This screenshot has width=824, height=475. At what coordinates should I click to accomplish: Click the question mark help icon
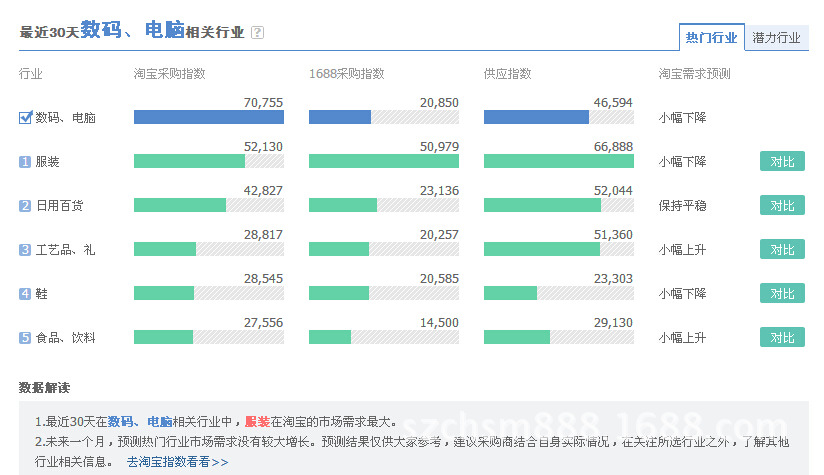258,32
